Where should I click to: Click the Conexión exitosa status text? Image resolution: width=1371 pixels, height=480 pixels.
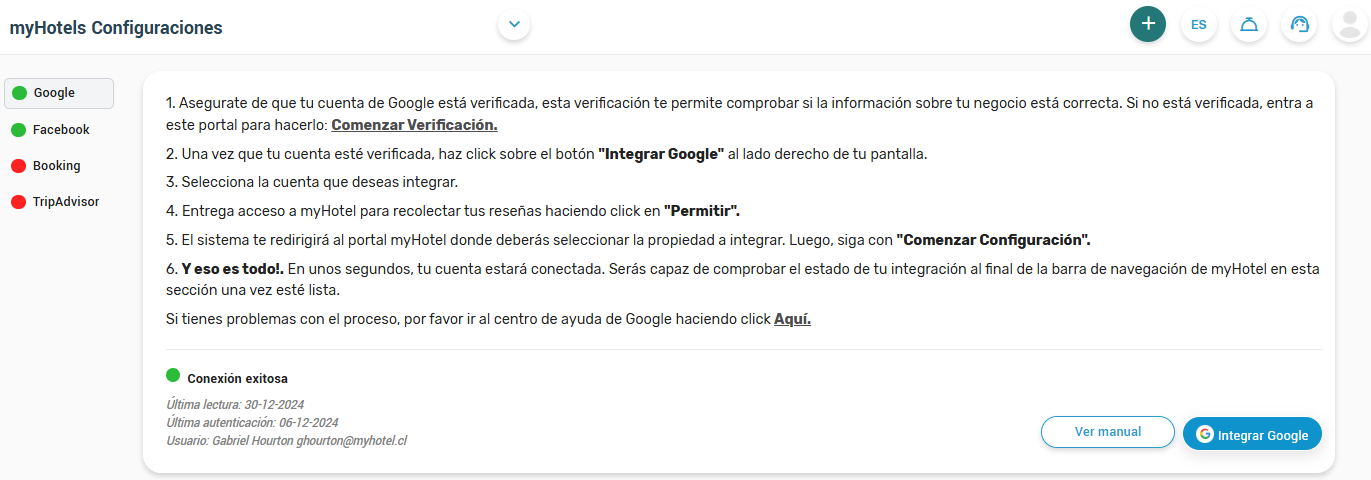click(x=238, y=379)
